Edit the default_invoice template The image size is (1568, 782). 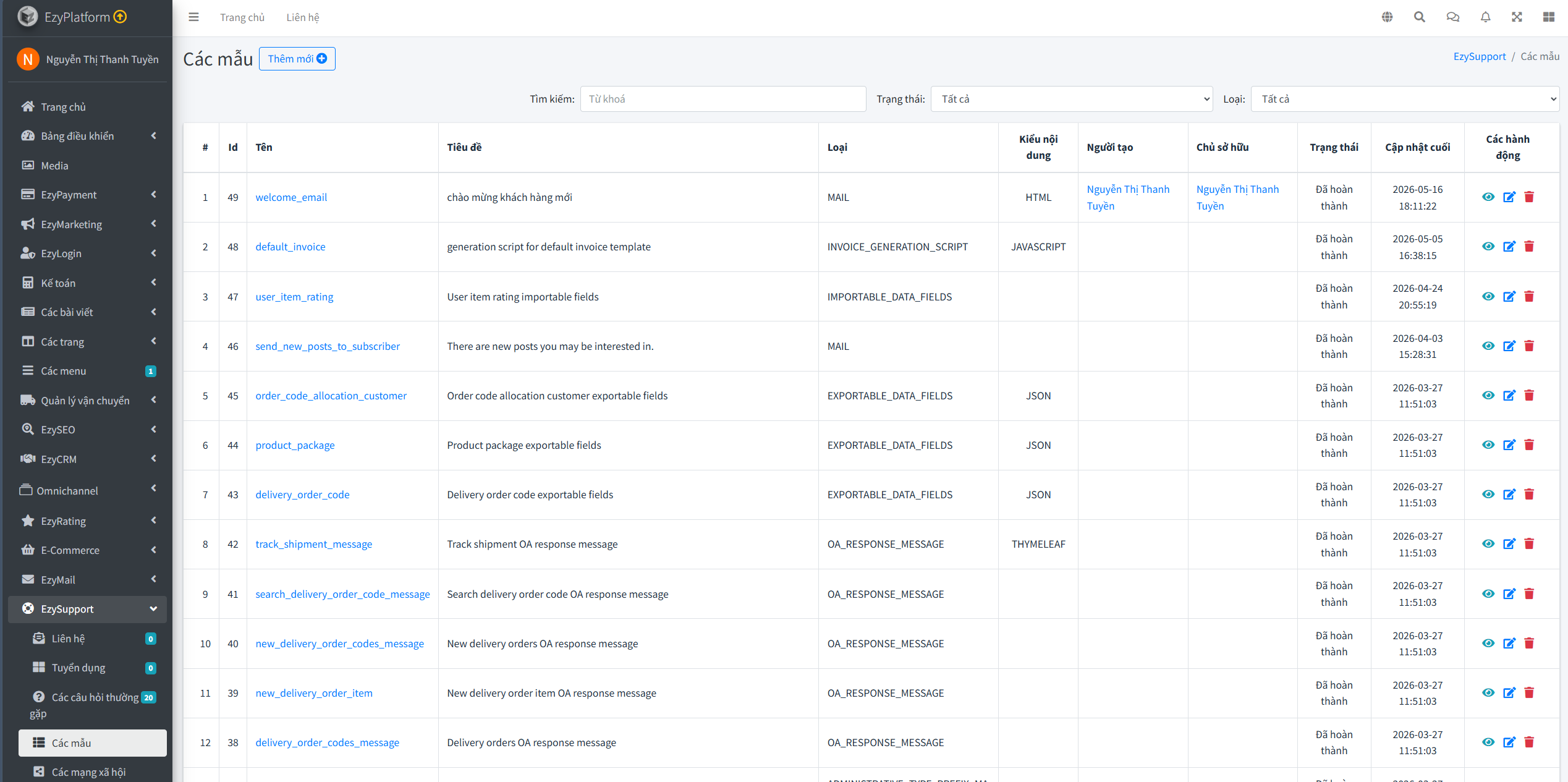pyautogui.click(x=1509, y=247)
